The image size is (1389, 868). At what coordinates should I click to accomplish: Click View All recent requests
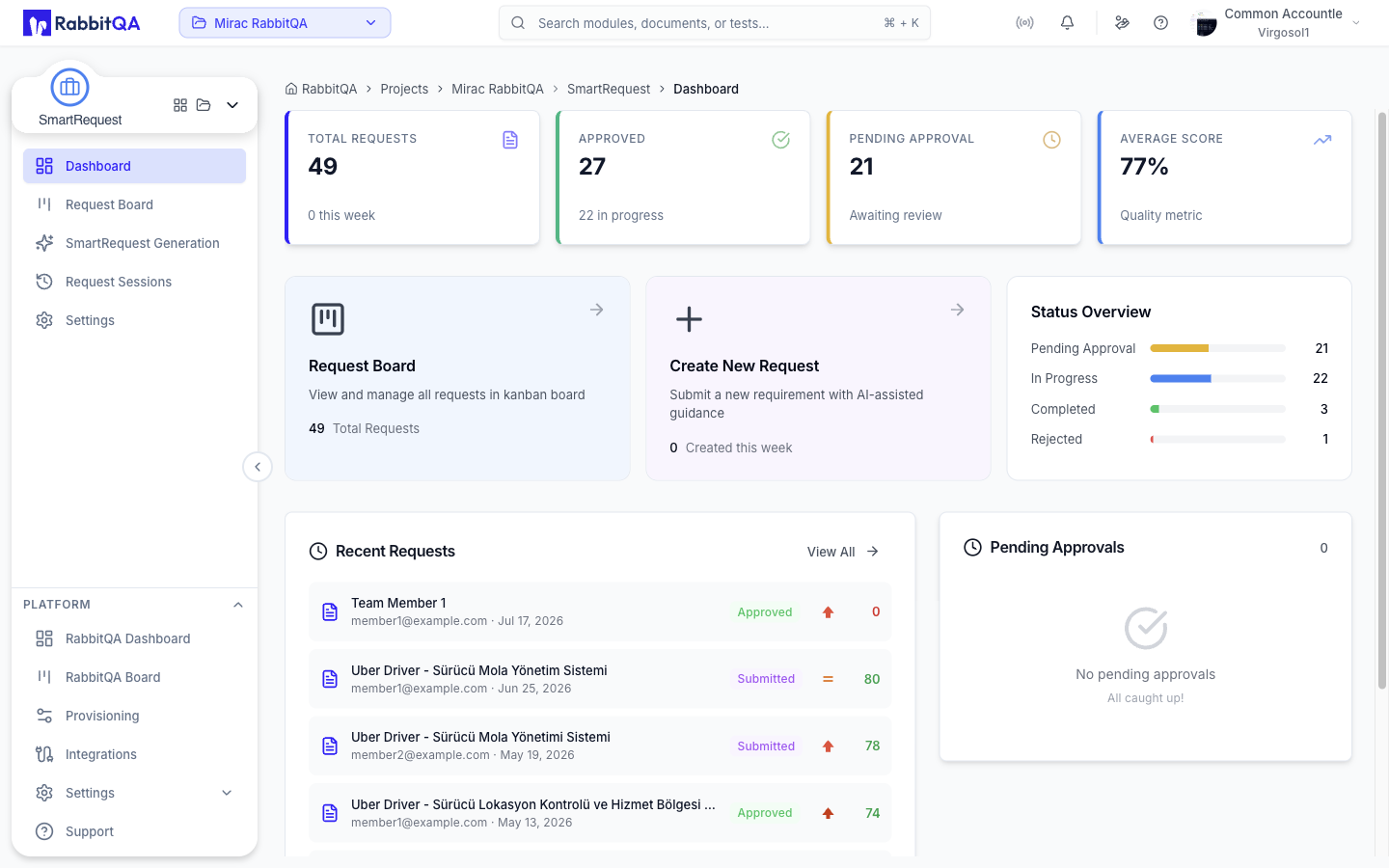tap(843, 552)
